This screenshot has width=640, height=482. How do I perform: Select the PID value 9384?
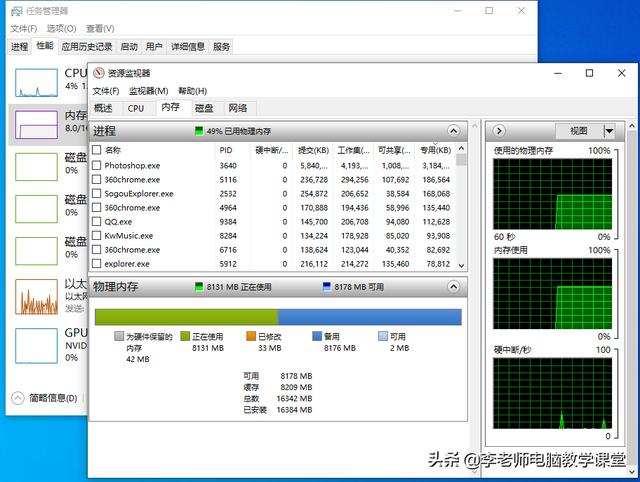point(228,222)
